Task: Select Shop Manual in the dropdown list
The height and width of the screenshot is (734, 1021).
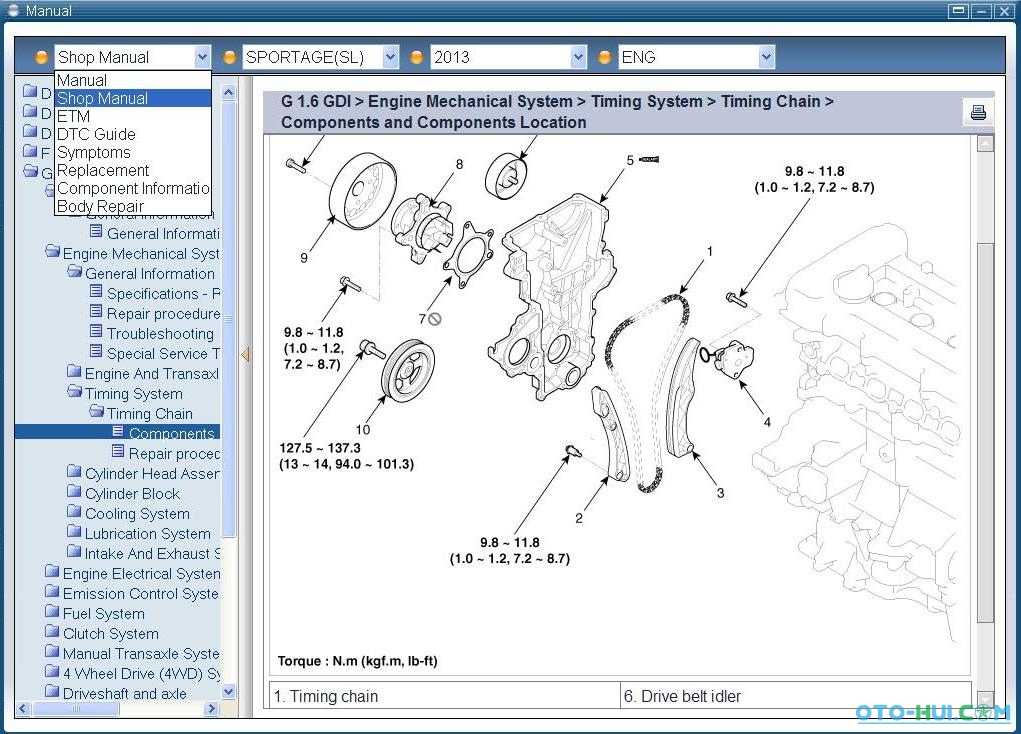Action: pyautogui.click(x=133, y=98)
